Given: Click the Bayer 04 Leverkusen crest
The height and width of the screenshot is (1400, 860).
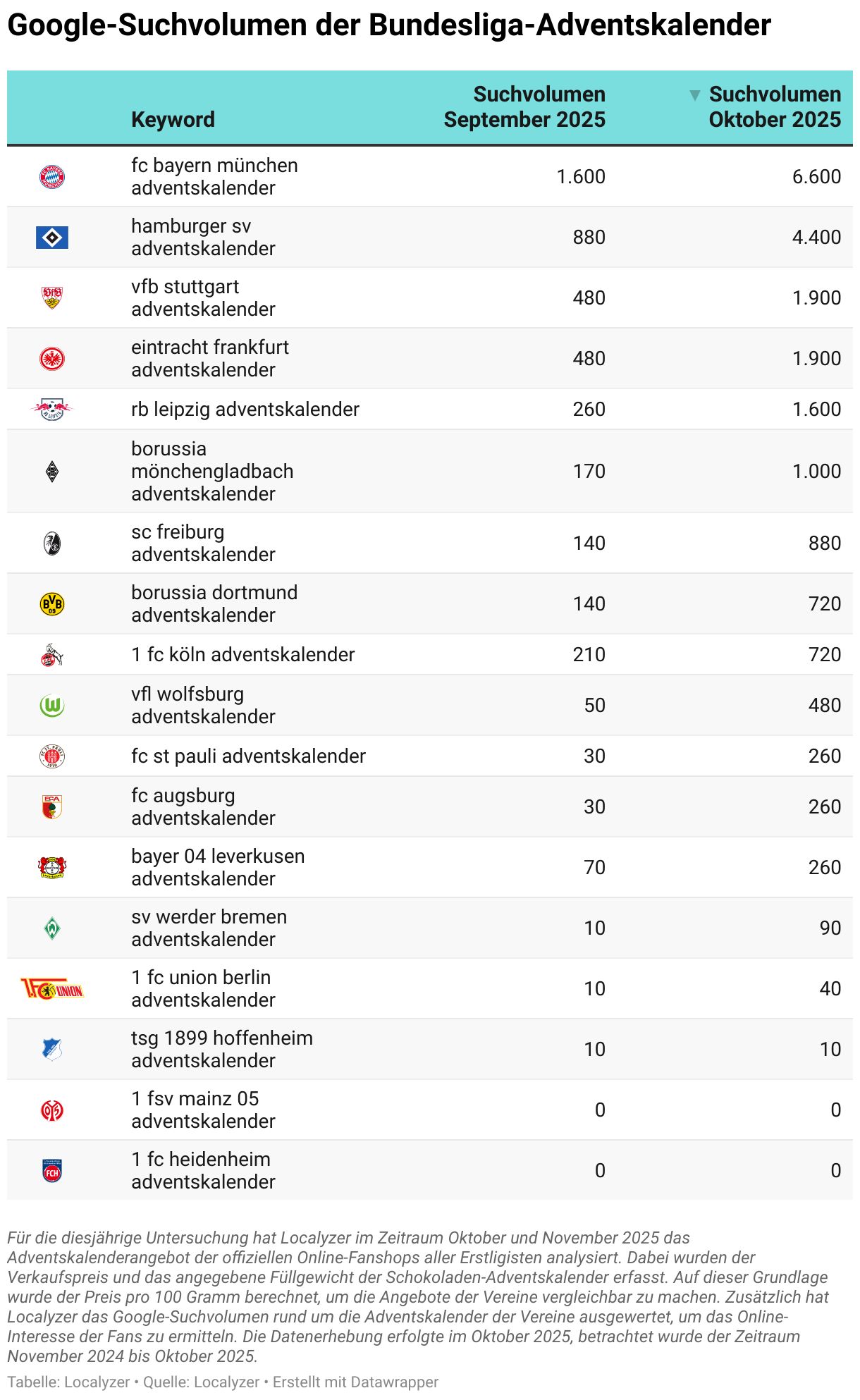Looking at the screenshot, I should (52, 868).
